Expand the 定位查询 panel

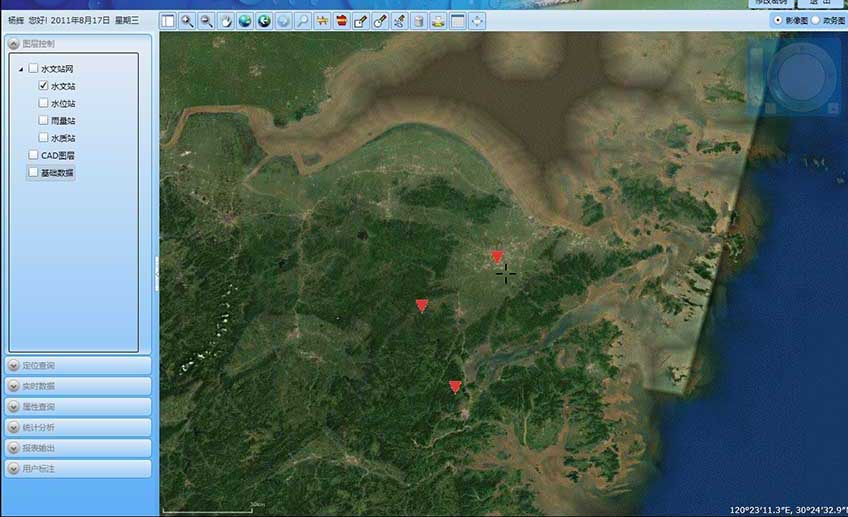(x=78, y=366)
